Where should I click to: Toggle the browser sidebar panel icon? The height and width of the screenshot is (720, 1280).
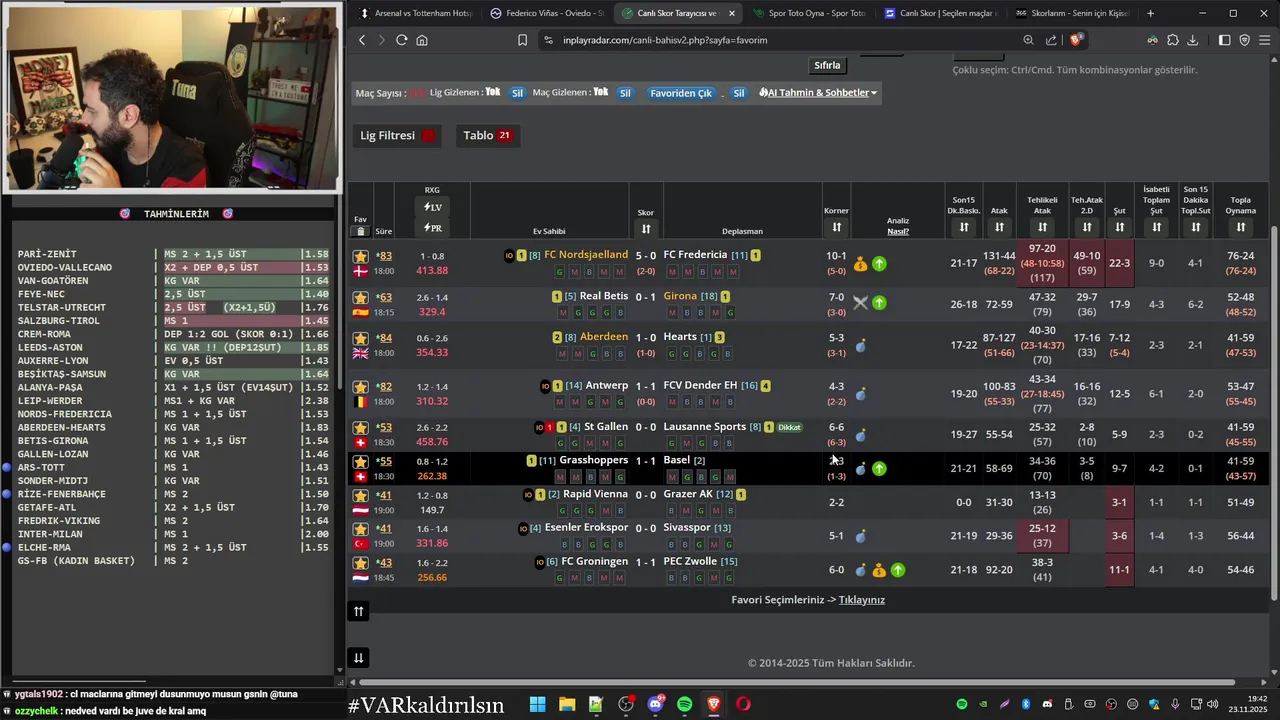click(1224, 40)
